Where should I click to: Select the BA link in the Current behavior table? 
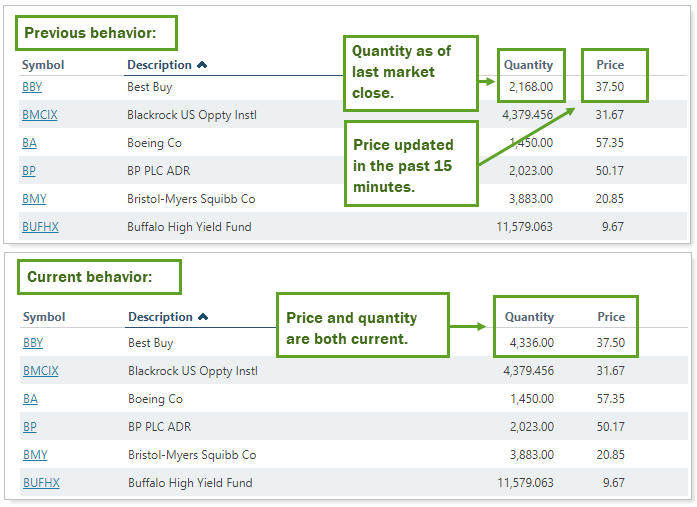click(30, 399)
